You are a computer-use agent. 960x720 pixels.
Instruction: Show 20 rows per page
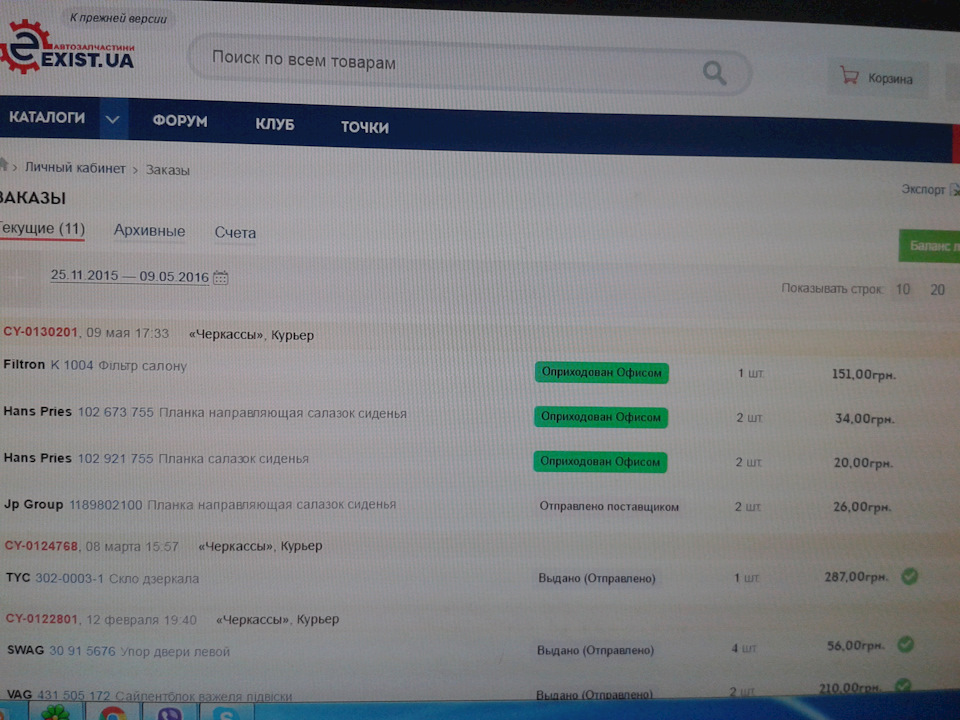[x=937, y=290]
